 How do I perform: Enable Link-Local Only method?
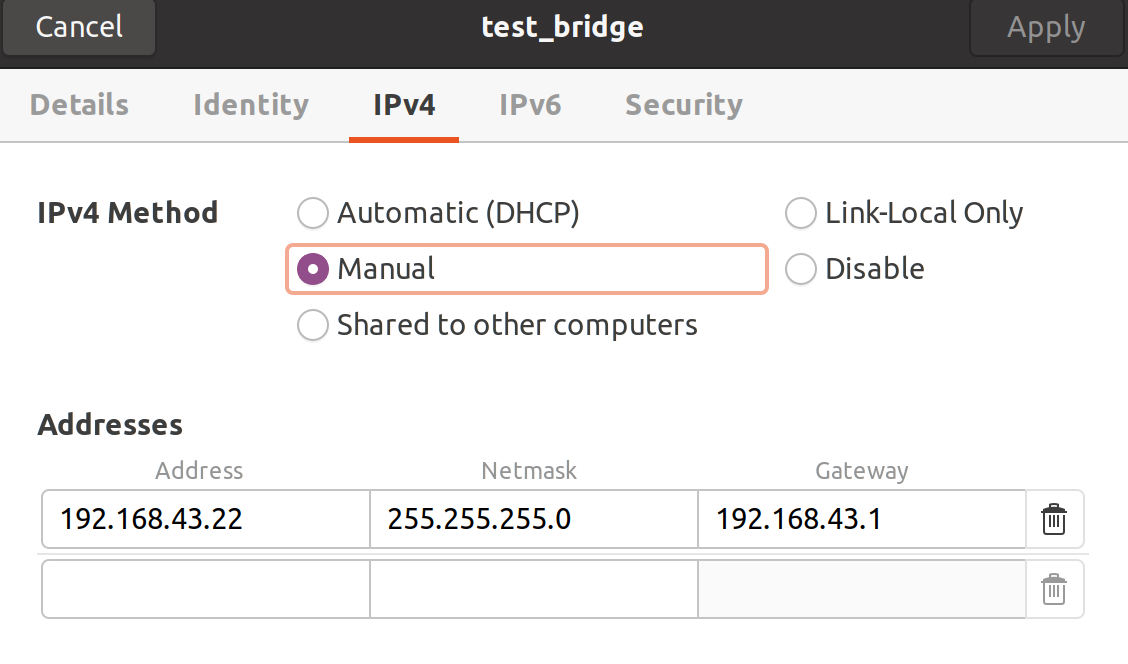click(x=801, y=213)
